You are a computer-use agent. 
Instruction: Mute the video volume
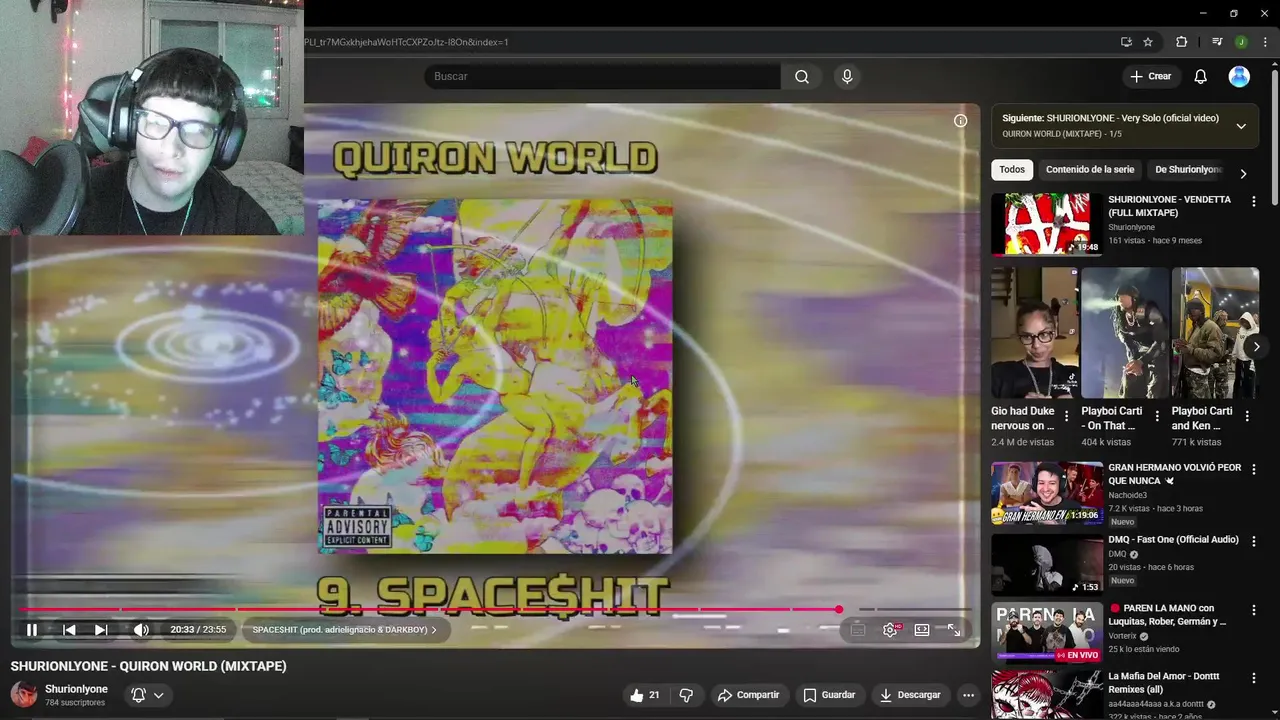pyautogui.click(x=141, y=630)
